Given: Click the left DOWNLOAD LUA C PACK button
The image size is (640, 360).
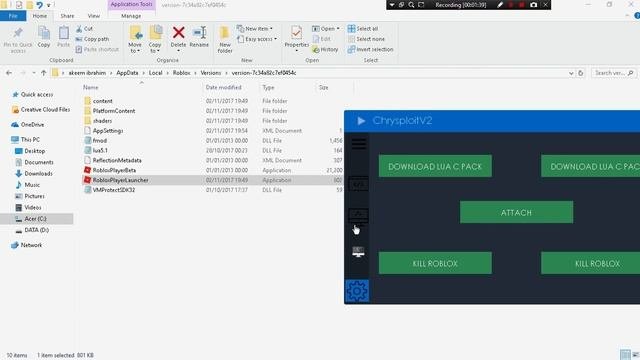Looking at the screenshot, I should pyautogui.click(x=435, y=166).
